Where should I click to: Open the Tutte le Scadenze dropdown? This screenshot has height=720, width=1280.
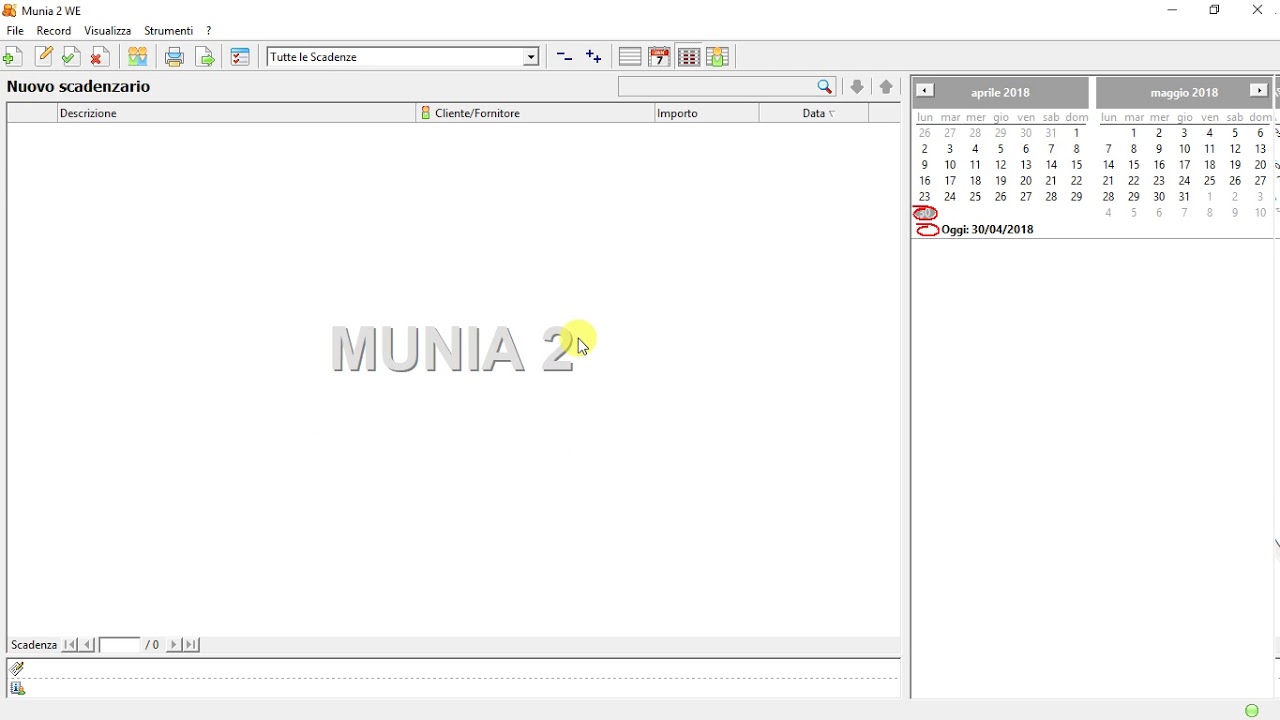[x=531, y=57]
